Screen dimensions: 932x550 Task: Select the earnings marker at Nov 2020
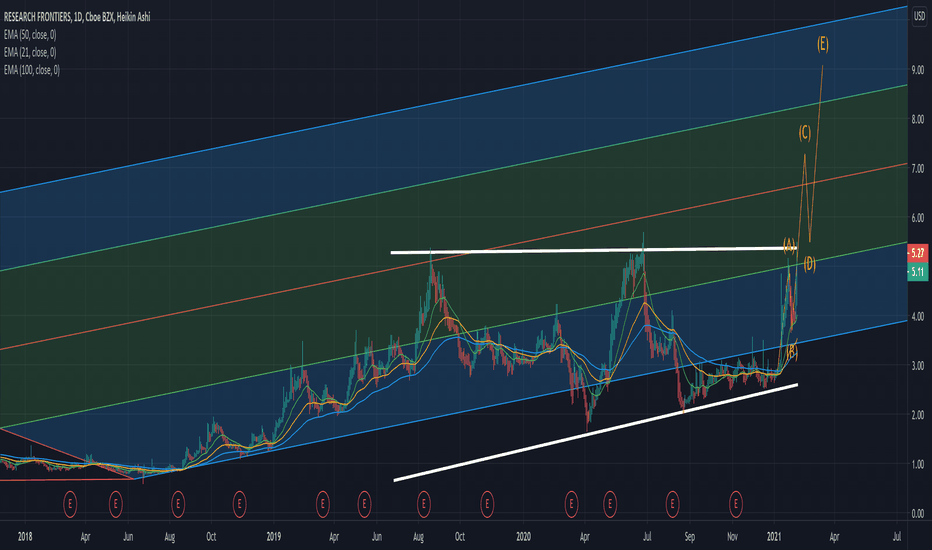(x=736, y=504)
